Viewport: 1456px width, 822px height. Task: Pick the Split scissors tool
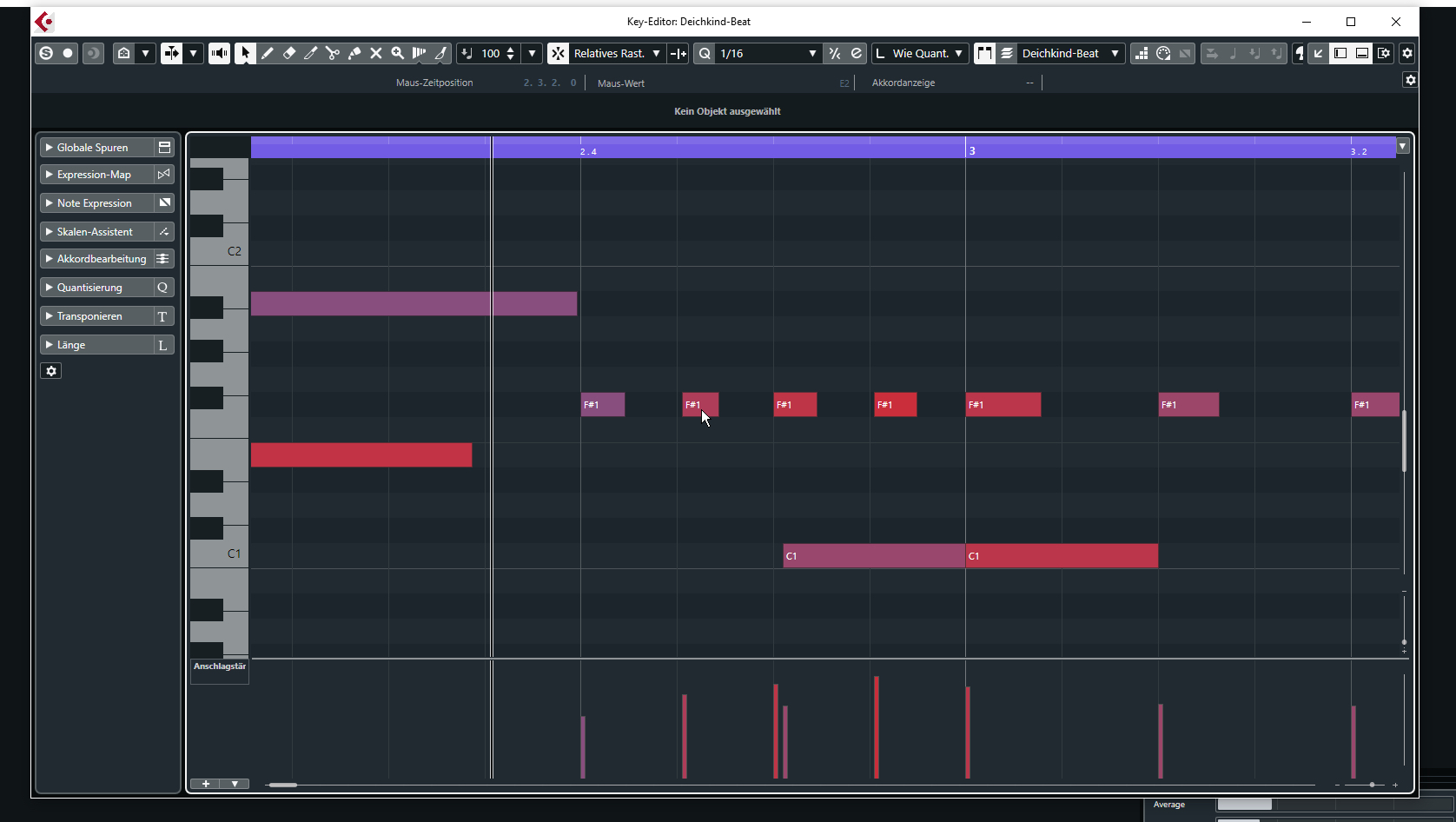[333, 54]
